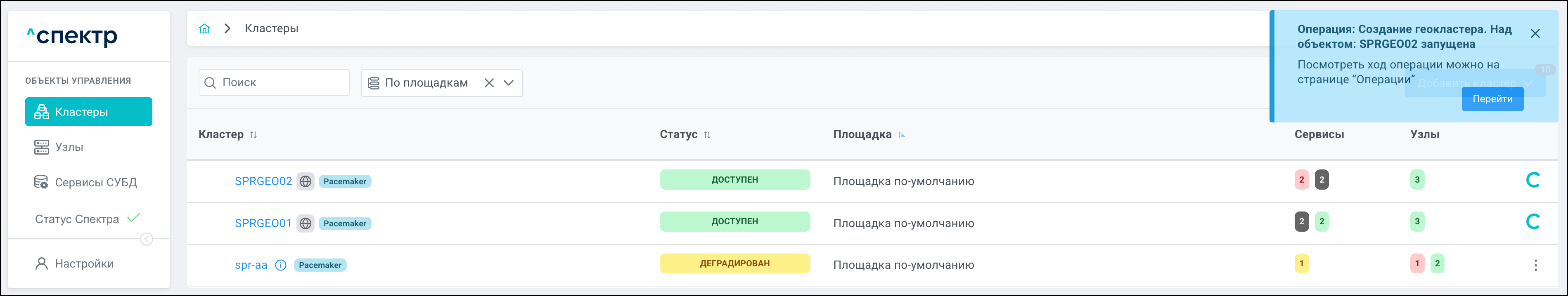The width and height of the screenshot is (1568, 296).
Task: Open Настройки from the sidebar
Action: click(84, 264)
